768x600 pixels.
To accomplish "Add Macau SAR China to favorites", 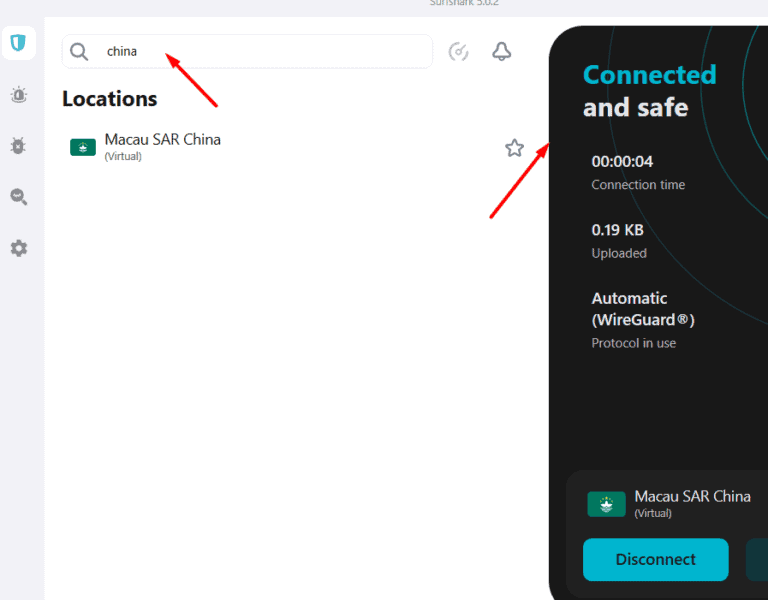I will point(514,148).
